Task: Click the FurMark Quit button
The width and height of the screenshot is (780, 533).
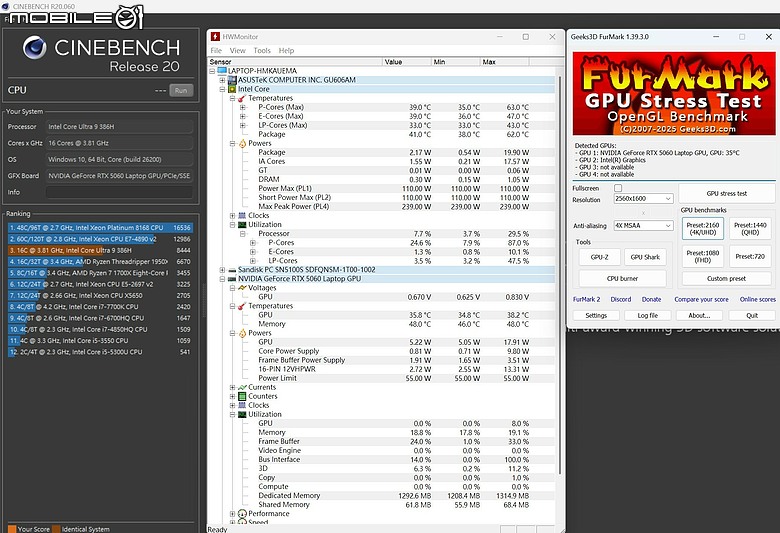Action: (x=752, y=316)
